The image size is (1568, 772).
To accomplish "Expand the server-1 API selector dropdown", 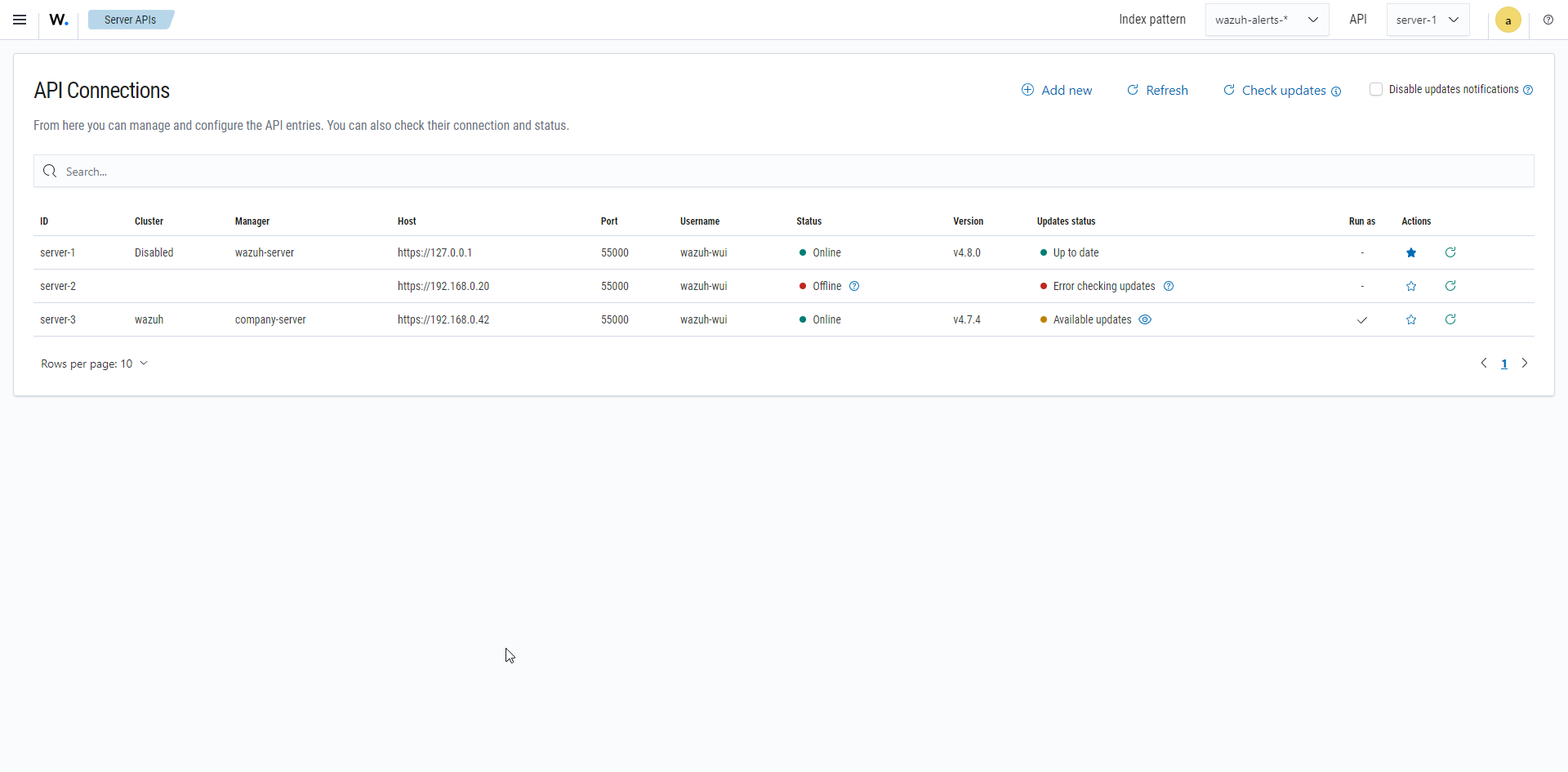I will (x=1427, y=20).
